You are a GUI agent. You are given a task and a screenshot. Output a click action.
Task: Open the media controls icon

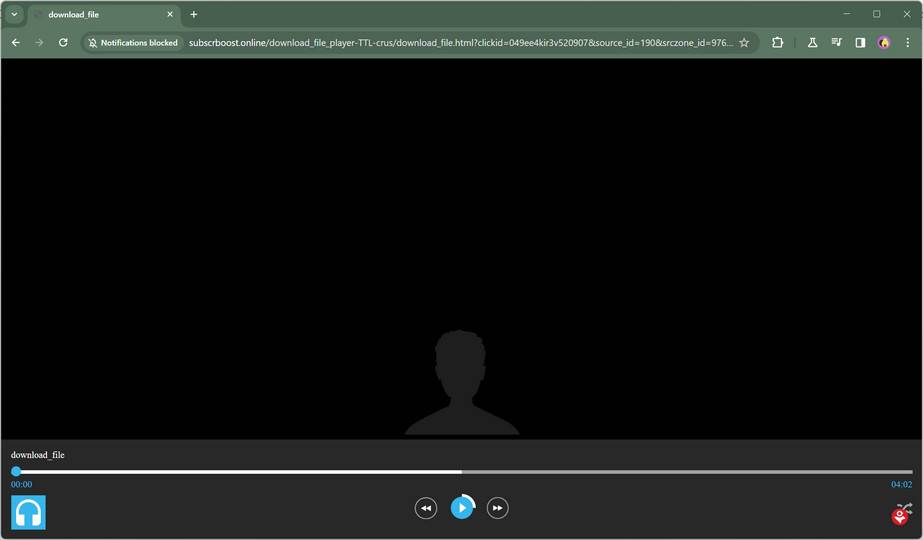836,42
